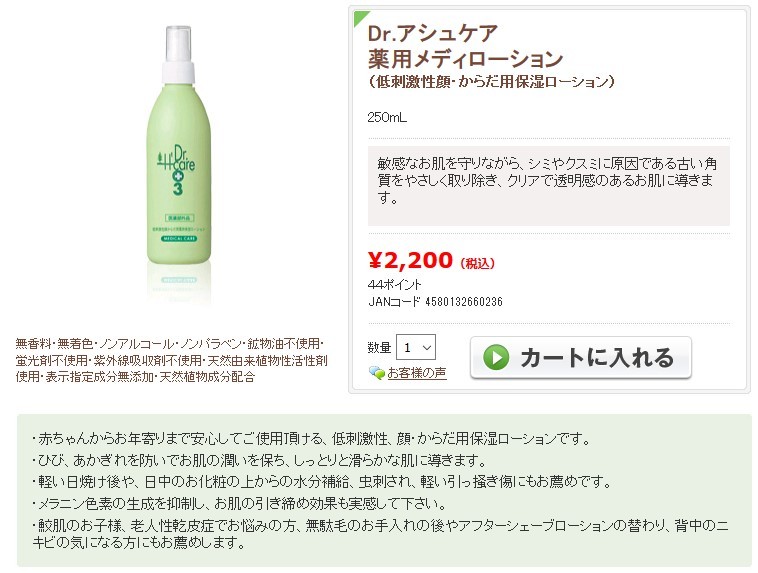Click the grey description box about 敏感なお肌
Image resolution: width=758 pixels, height=573 pixels.
549,186
